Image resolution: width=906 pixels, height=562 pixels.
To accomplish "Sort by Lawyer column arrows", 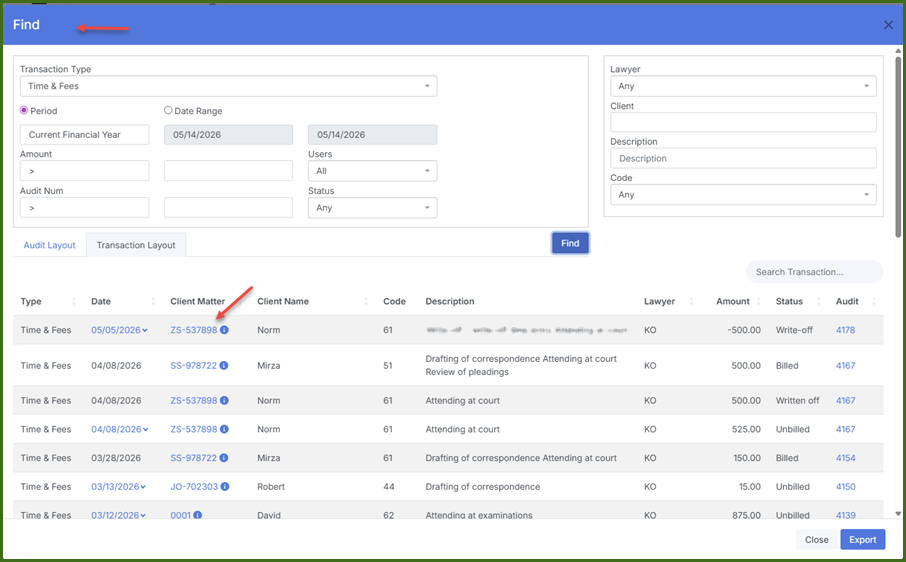I will coord(691,302).
